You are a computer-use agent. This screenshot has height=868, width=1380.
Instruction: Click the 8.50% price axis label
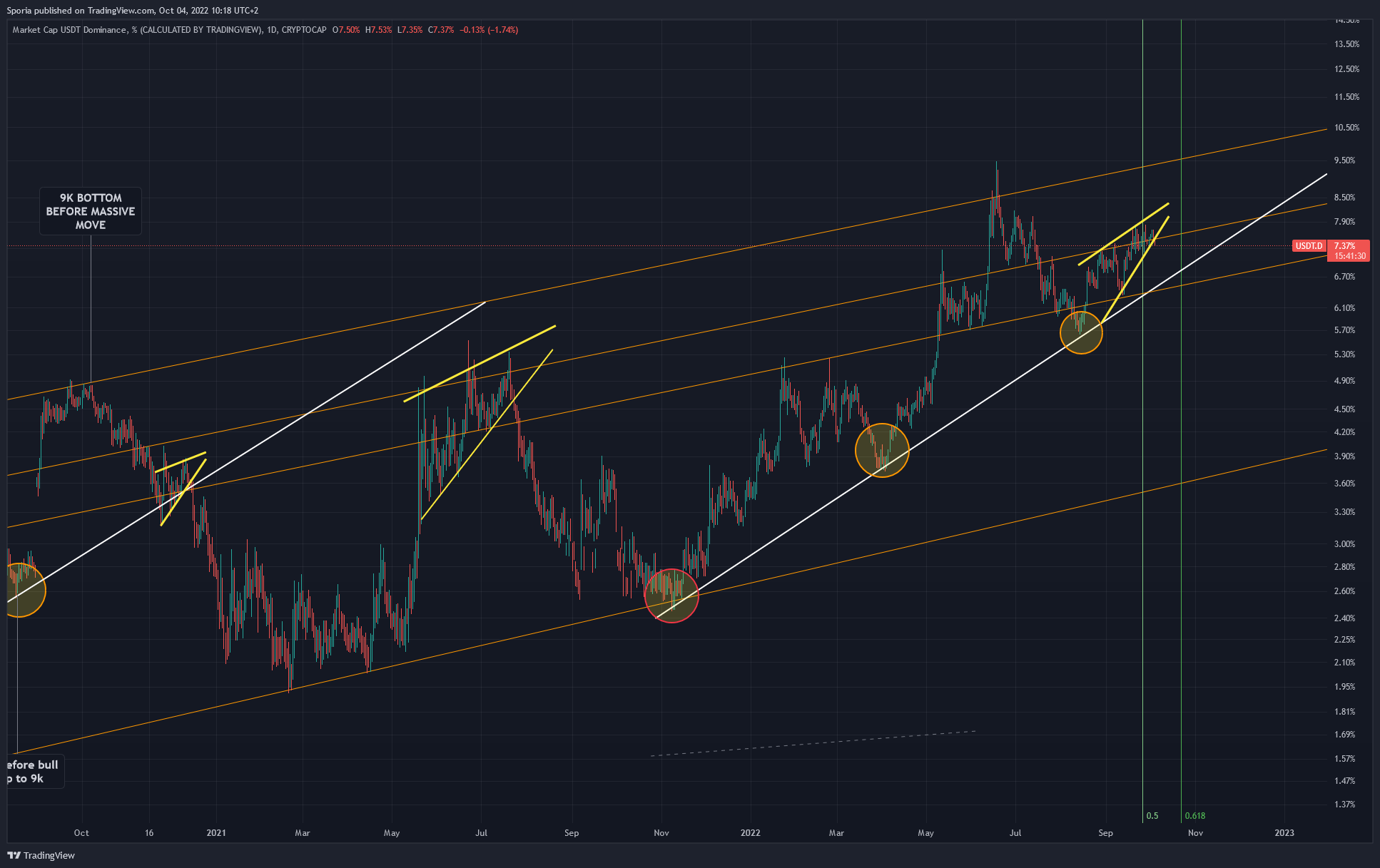1345,198
